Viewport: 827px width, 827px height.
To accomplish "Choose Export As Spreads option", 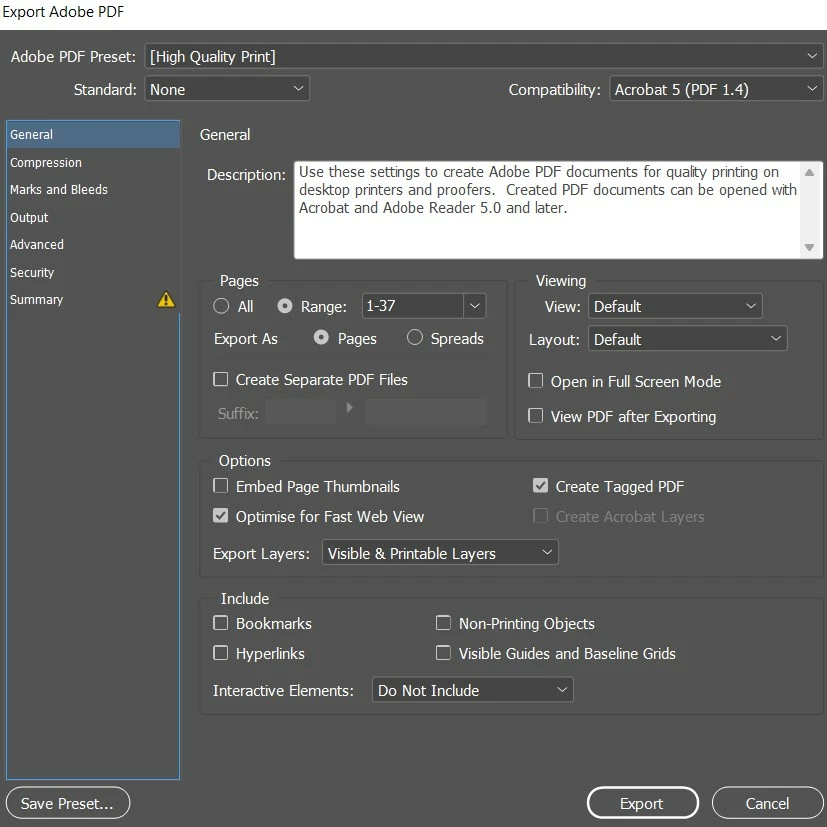I will pos(415,338).
